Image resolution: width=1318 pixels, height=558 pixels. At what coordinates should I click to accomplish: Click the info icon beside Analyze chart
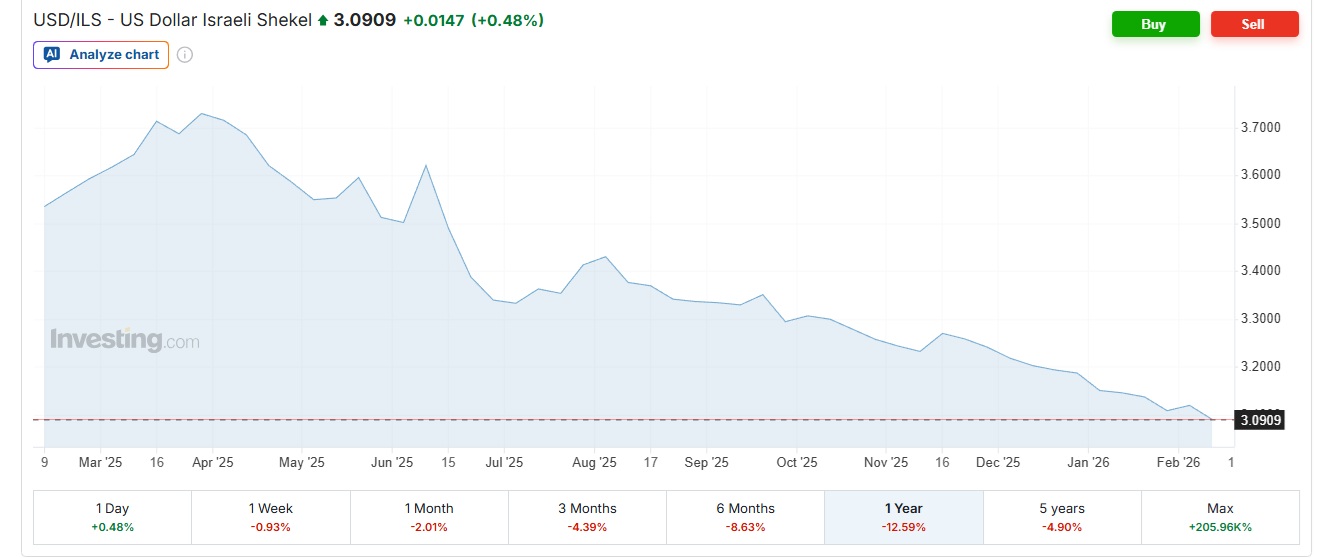185,55
